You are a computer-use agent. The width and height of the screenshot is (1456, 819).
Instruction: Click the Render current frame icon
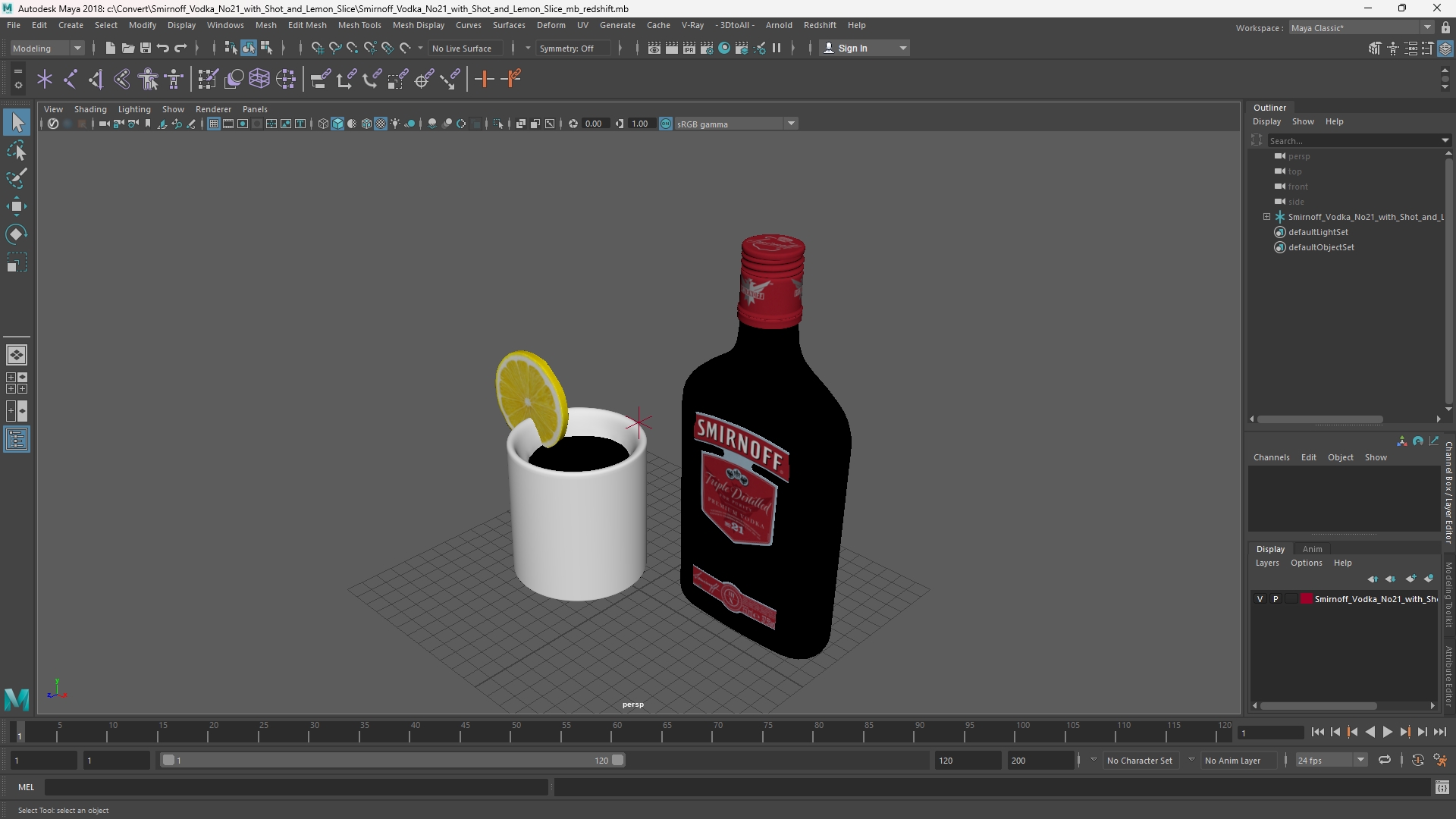click(671, 48)
